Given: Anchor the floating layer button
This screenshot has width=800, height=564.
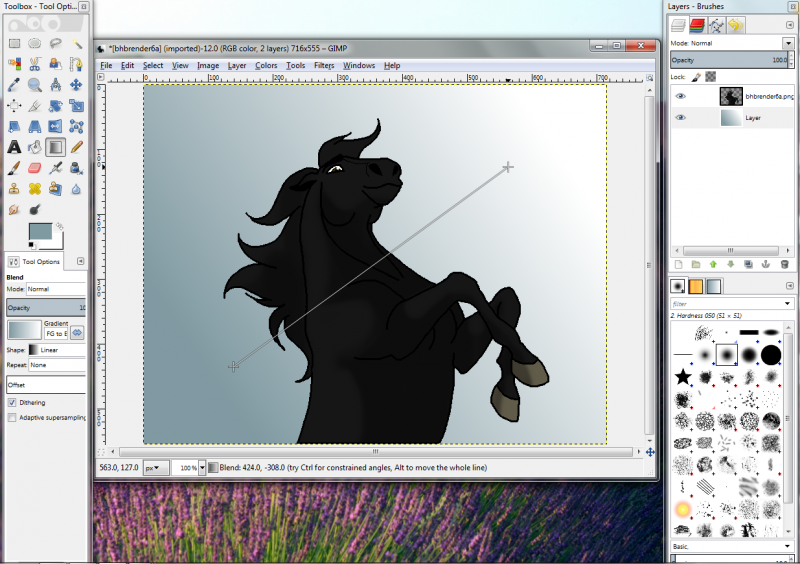Looking at the screenshot, I should (x=765, y=264).
